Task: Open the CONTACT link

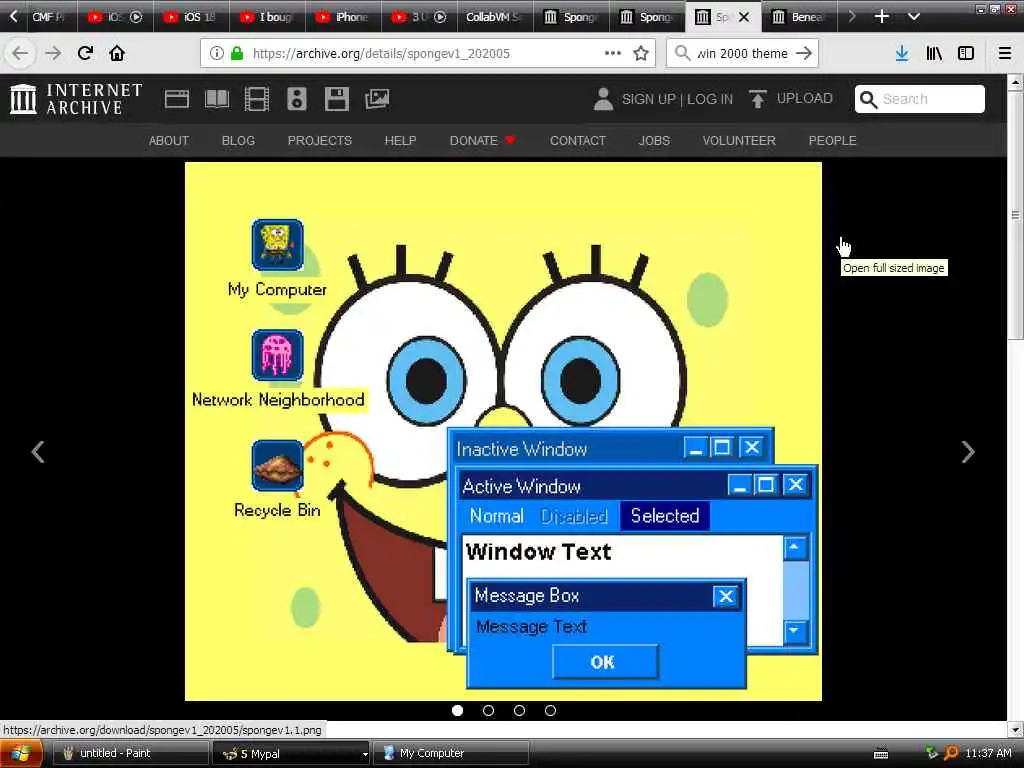Action: 578,140
